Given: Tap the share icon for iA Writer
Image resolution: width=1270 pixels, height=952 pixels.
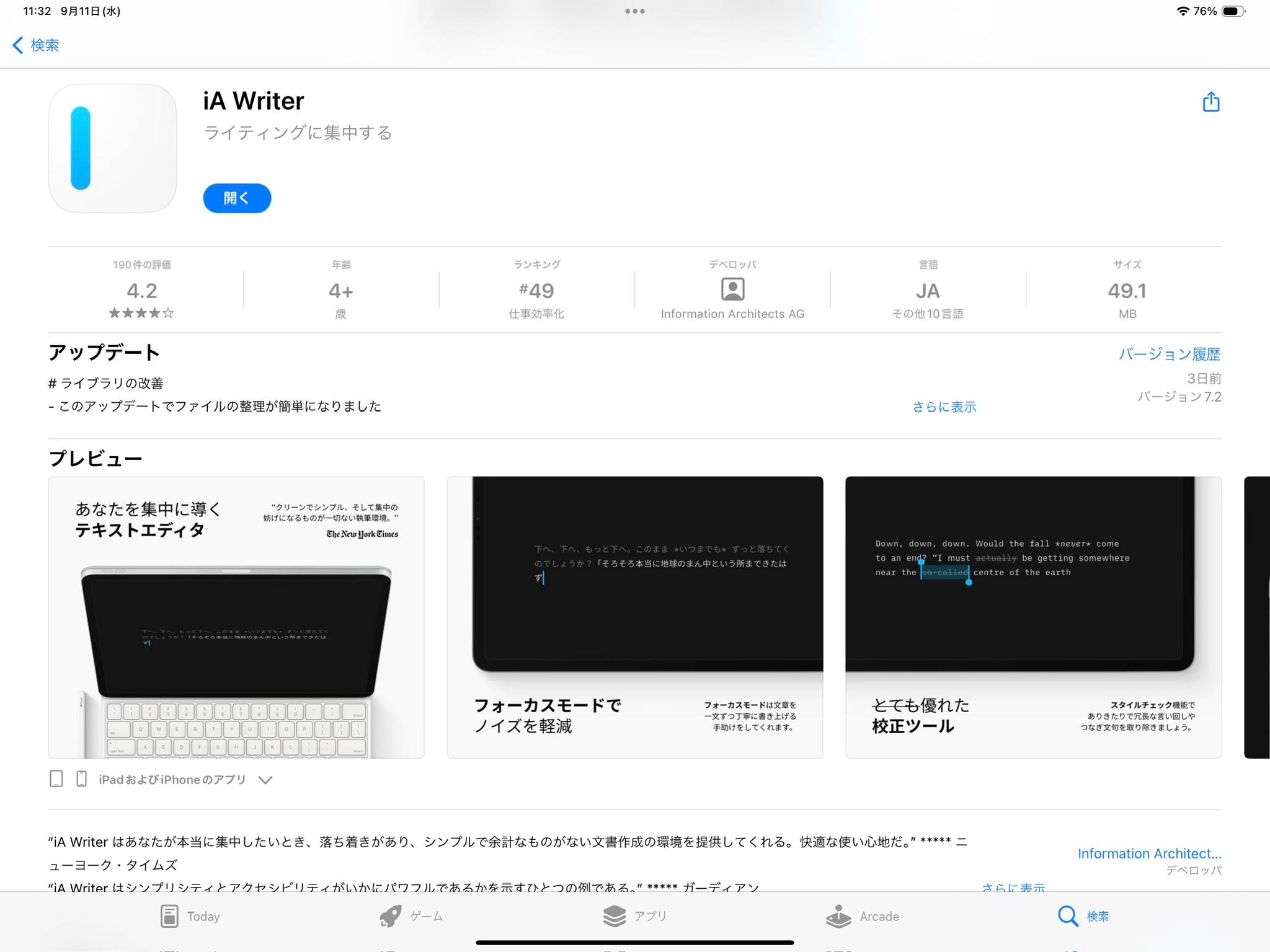Looking at the screenshot, I should point(1210,102).
